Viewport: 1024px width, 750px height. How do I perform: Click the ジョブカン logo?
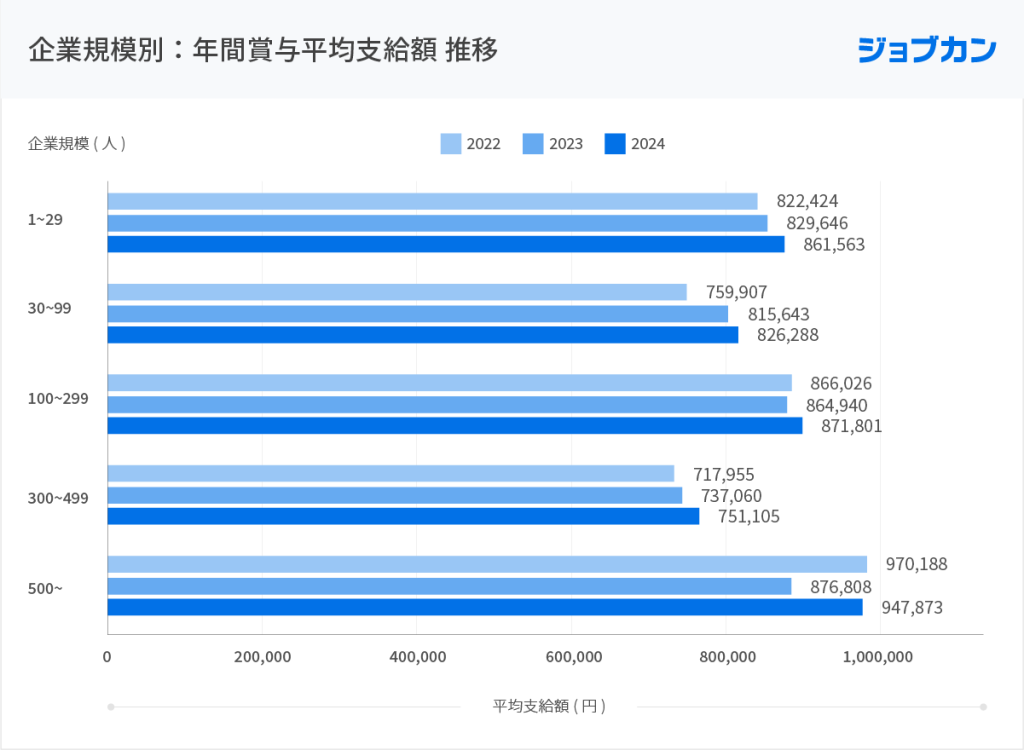[x=927, y=50]
